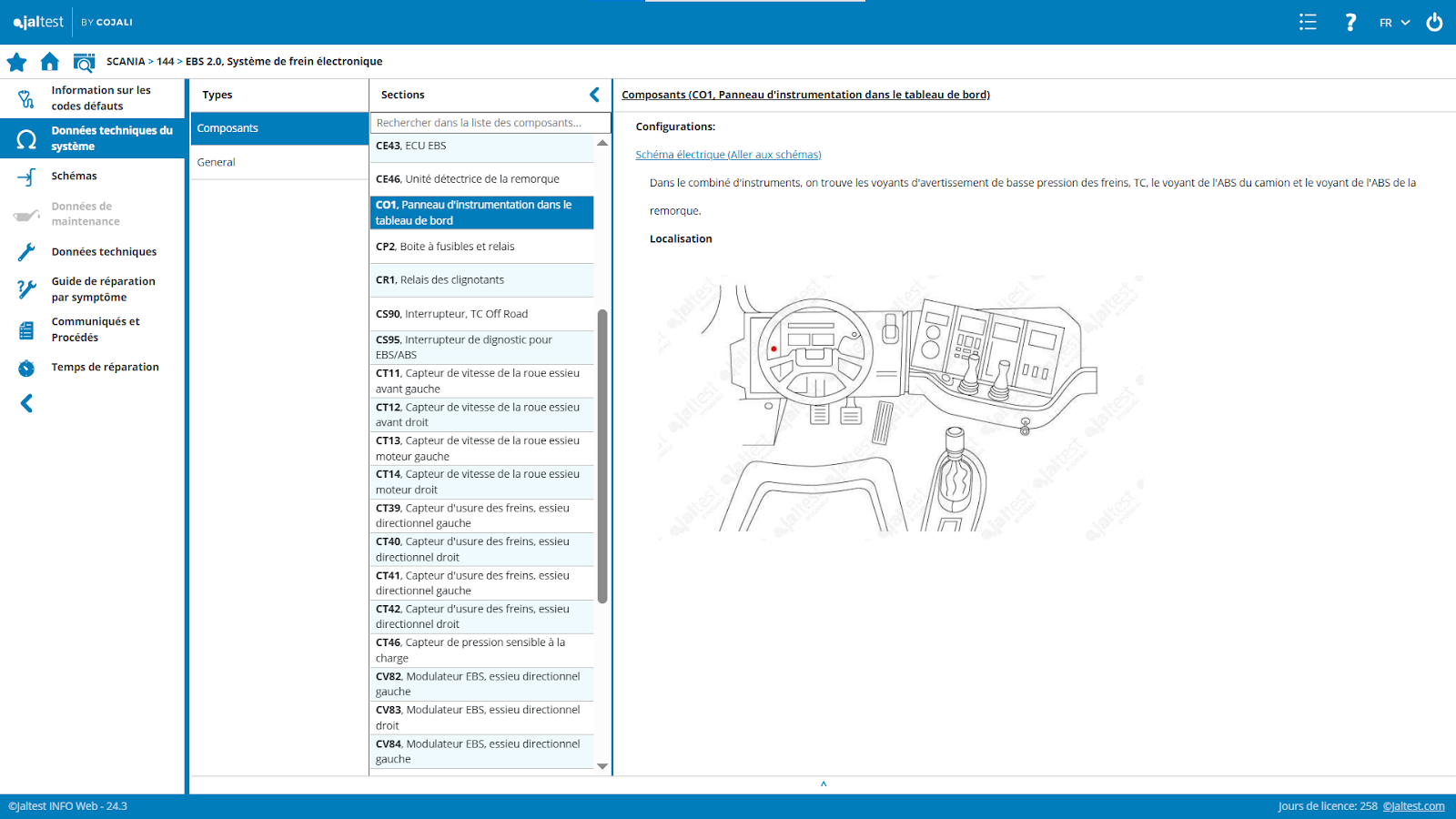Screen dimensions: 1456x819
Task: Open the vehicle search icon
Action: pyautogui.click(x=84, y=62)
